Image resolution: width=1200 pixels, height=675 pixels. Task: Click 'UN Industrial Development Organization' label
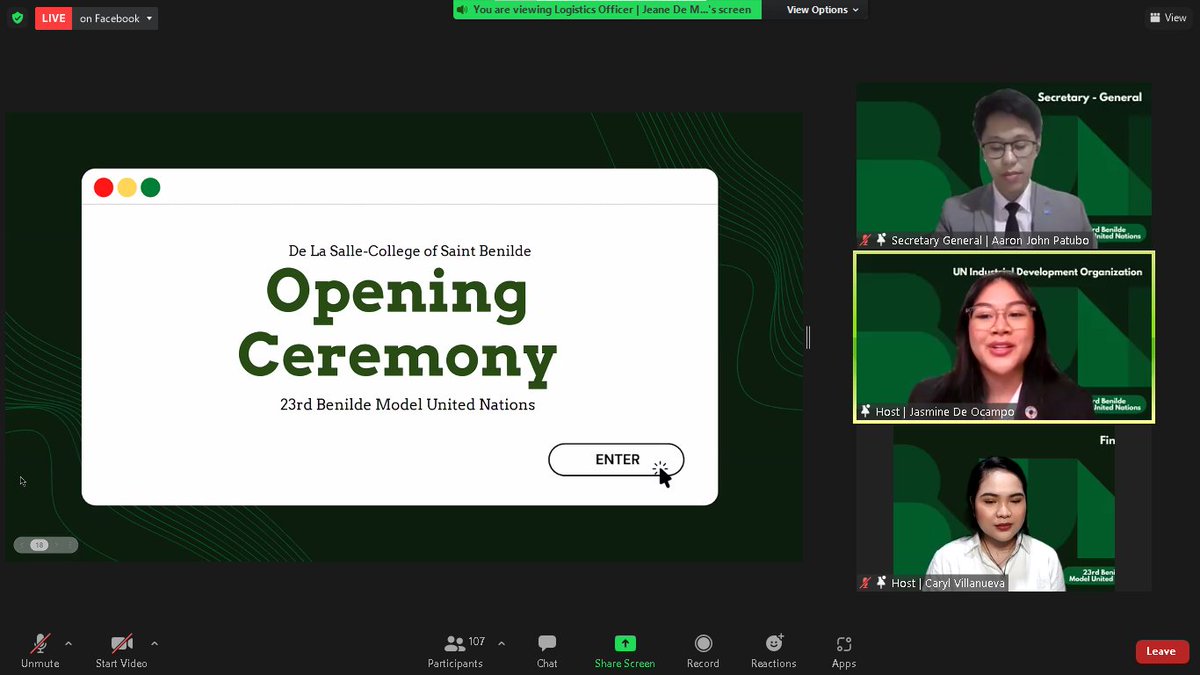tap(1047, 272)
